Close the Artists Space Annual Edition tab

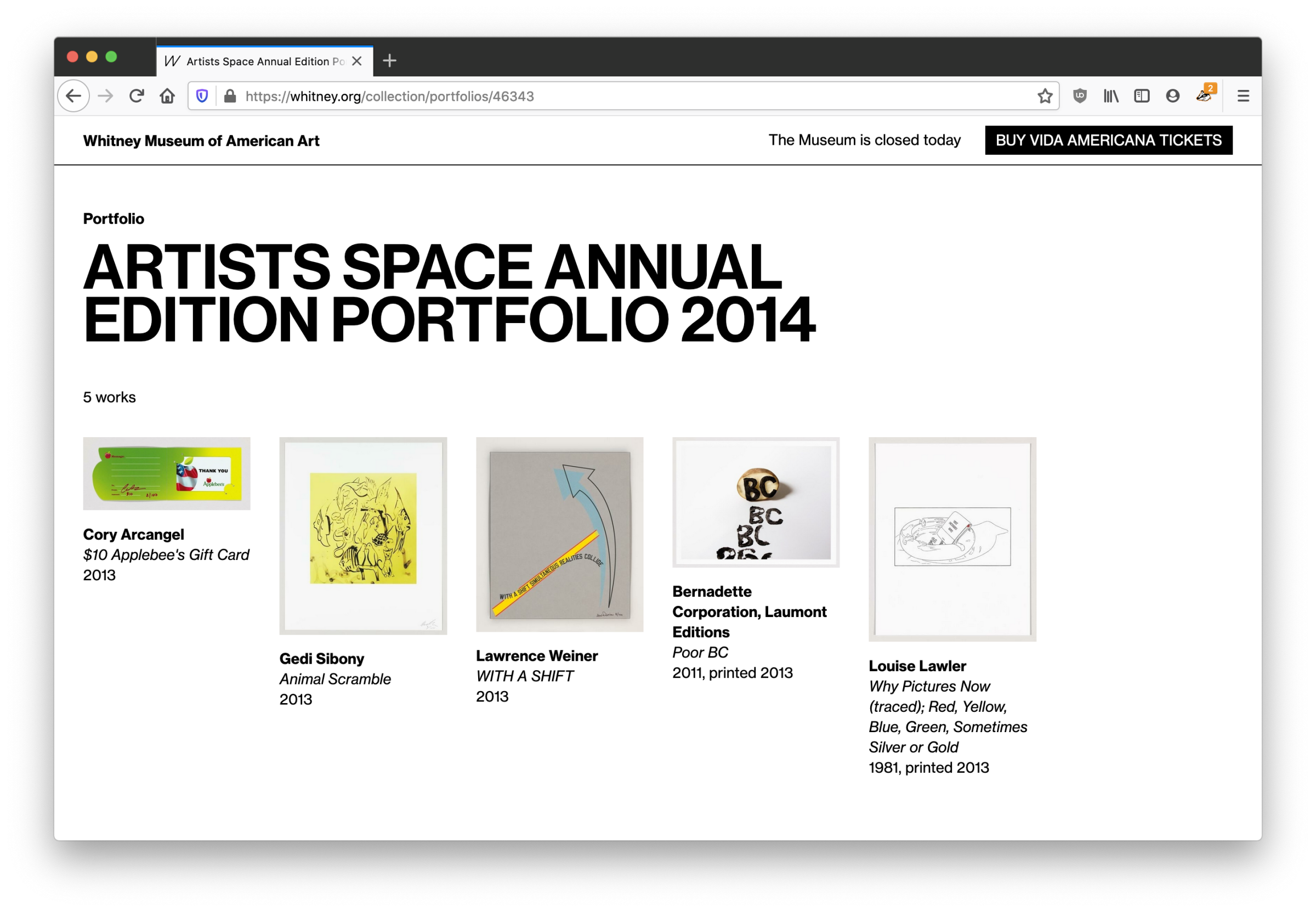coord(357,61)
